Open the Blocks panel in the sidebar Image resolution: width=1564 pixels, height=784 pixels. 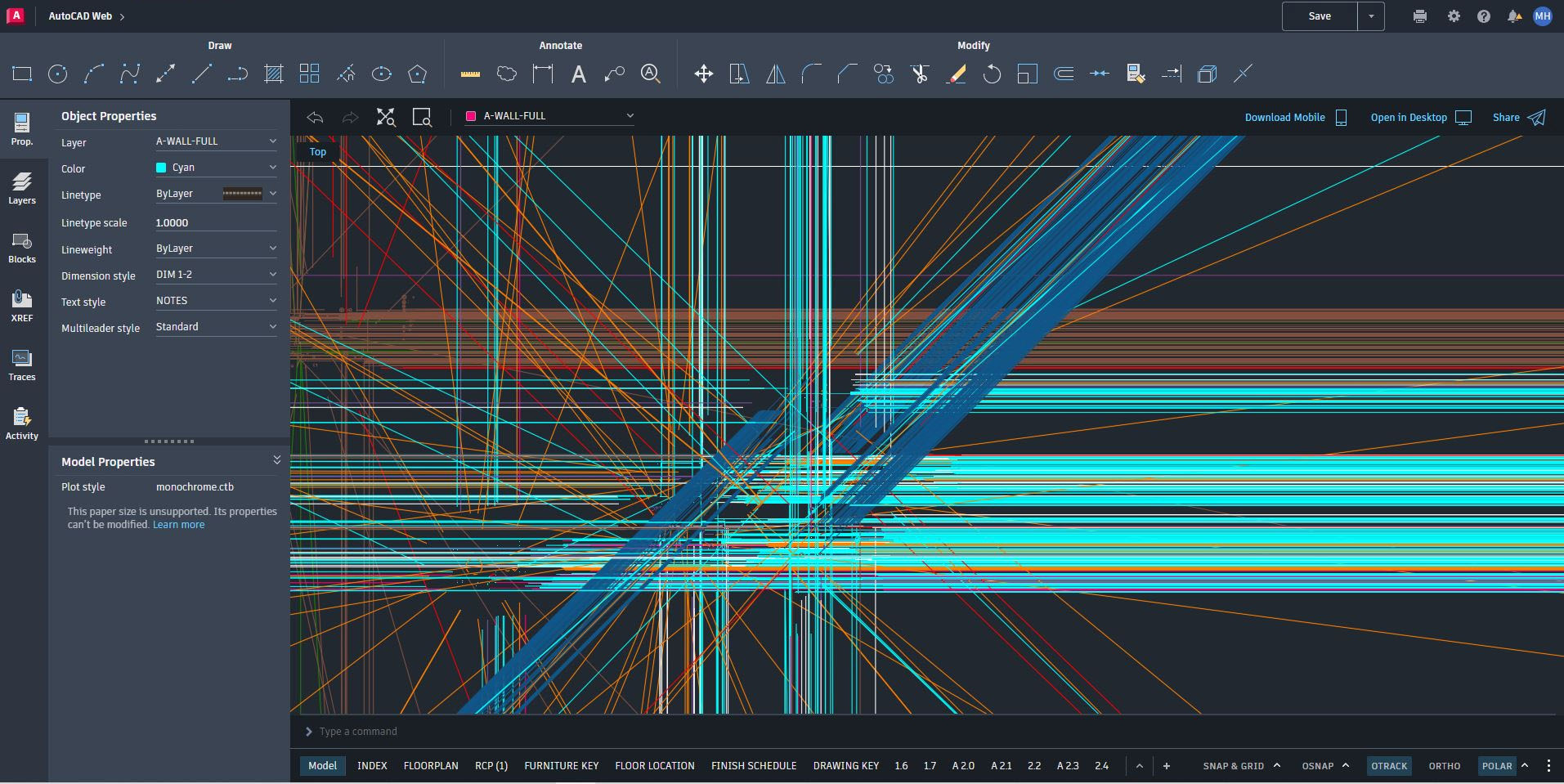pyautogui.click(x=22, y=246)
